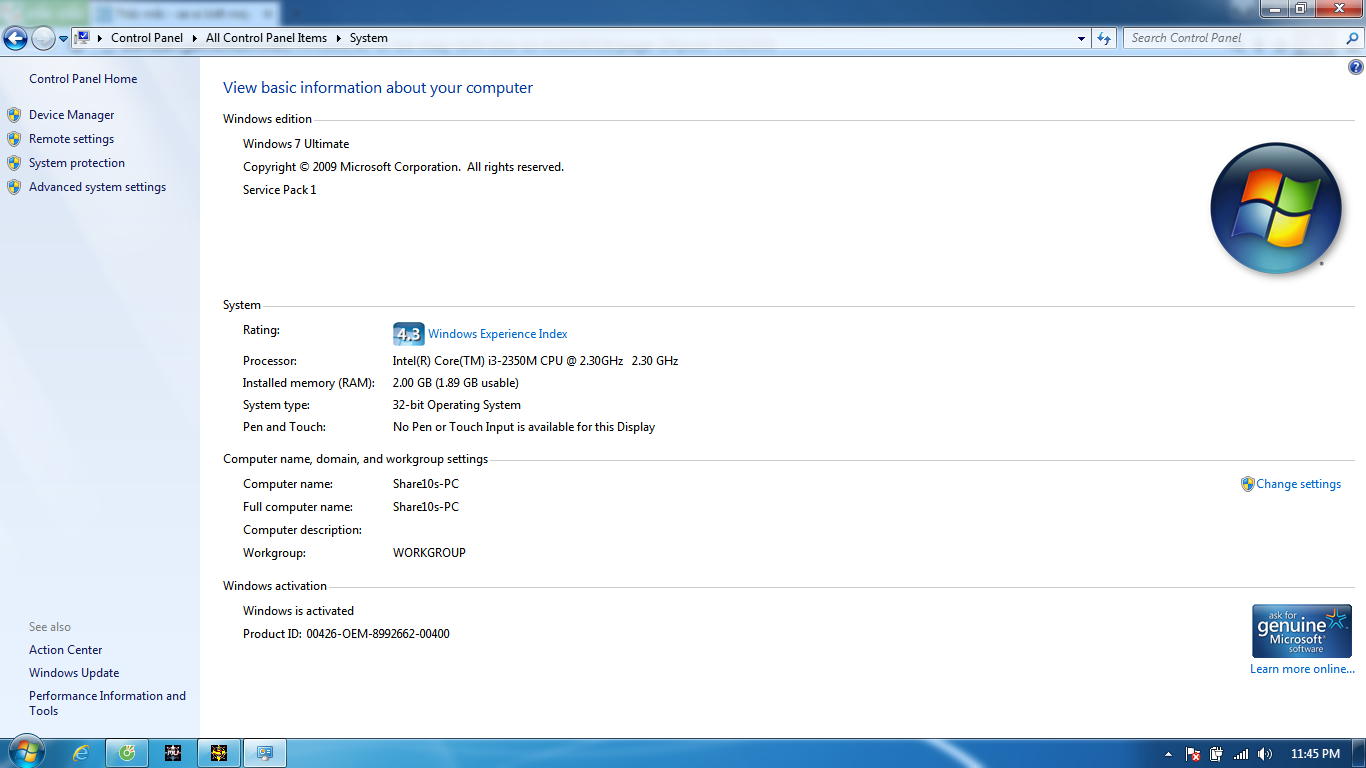
Task: Click the 4.3 rating badge icon
Action: [408, 334]
